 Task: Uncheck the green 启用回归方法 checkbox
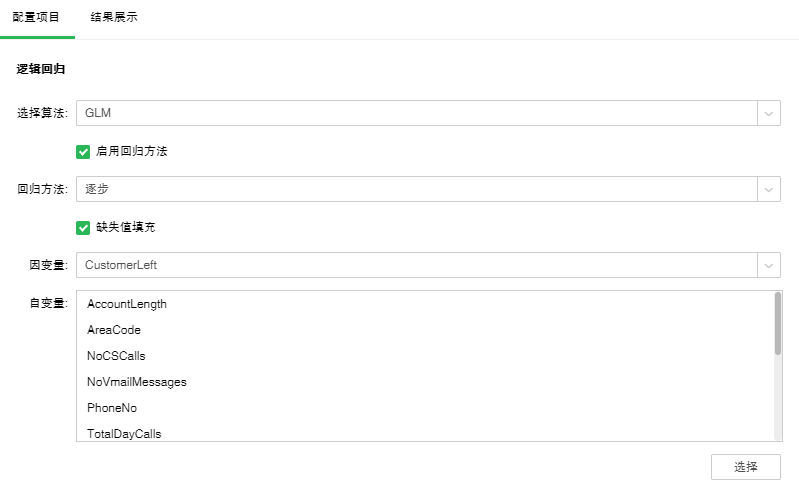(83, 152)
